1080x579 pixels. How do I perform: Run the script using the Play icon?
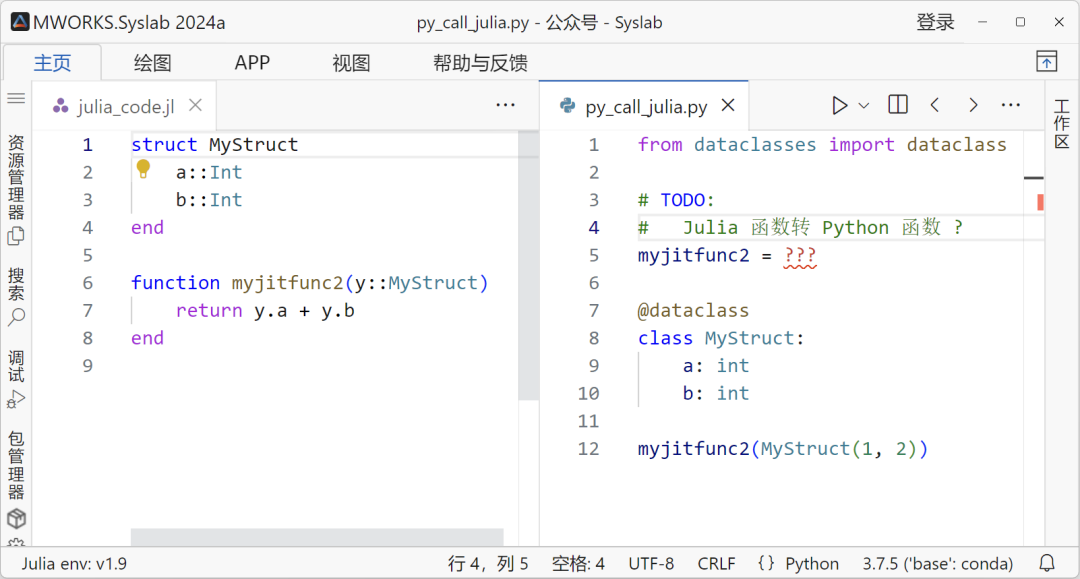[839, 104]
